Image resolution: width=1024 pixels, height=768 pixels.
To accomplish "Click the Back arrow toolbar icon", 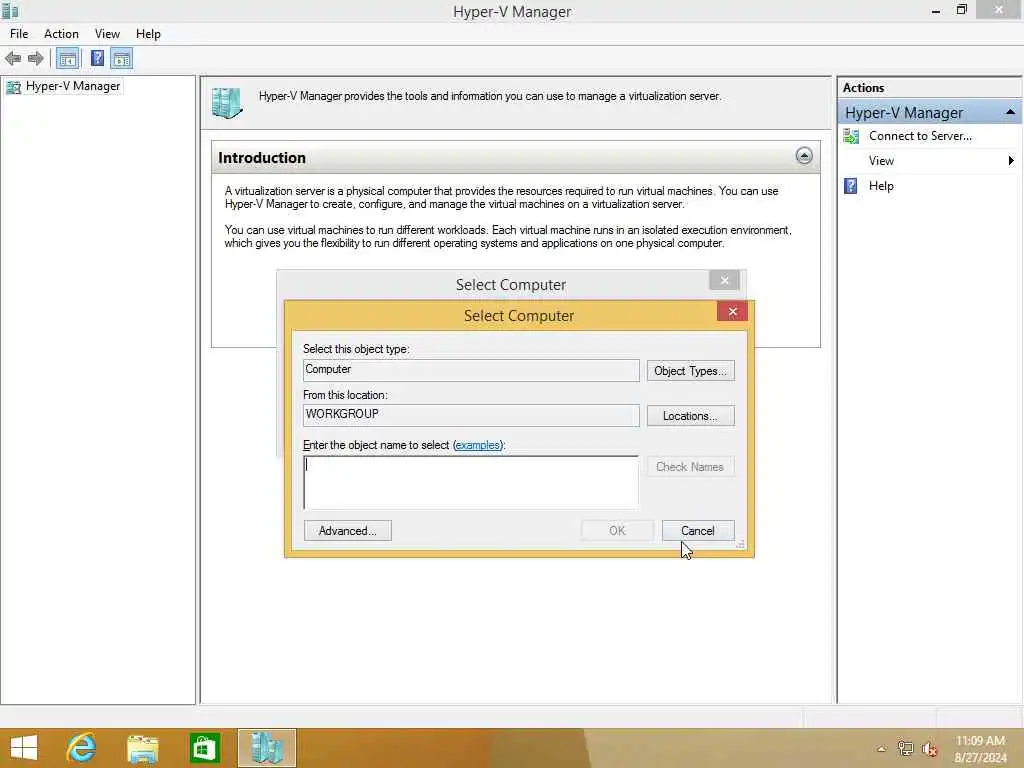I will (13, 59).
